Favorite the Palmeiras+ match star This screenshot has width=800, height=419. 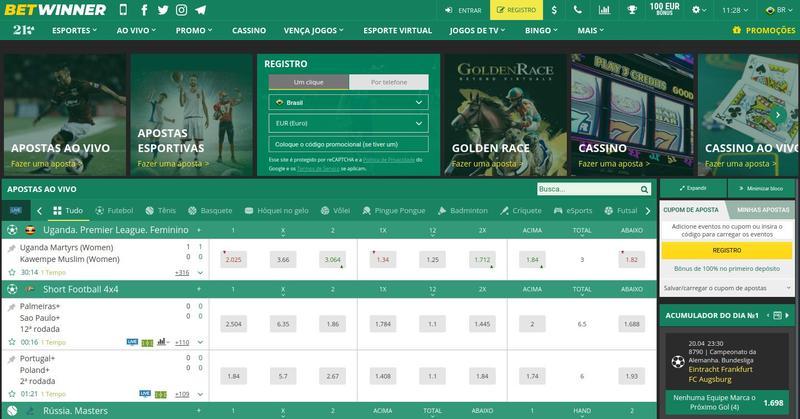point(12,342)
